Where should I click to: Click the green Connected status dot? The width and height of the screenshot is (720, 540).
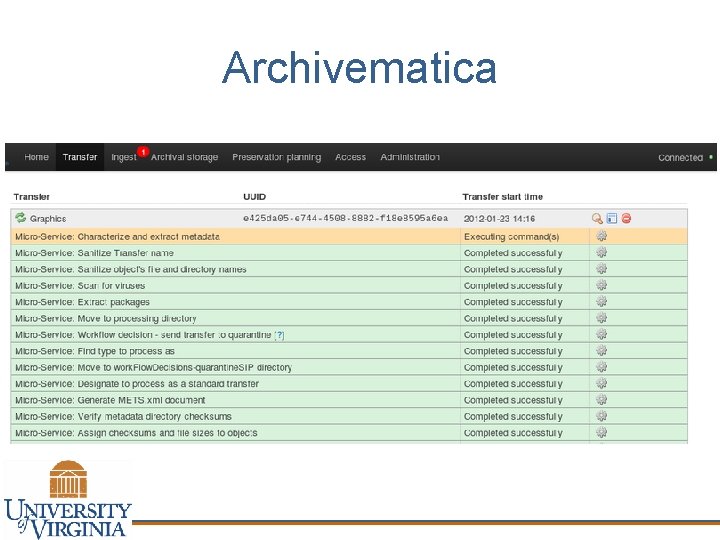pyautogui.click(x=711, y=157)
